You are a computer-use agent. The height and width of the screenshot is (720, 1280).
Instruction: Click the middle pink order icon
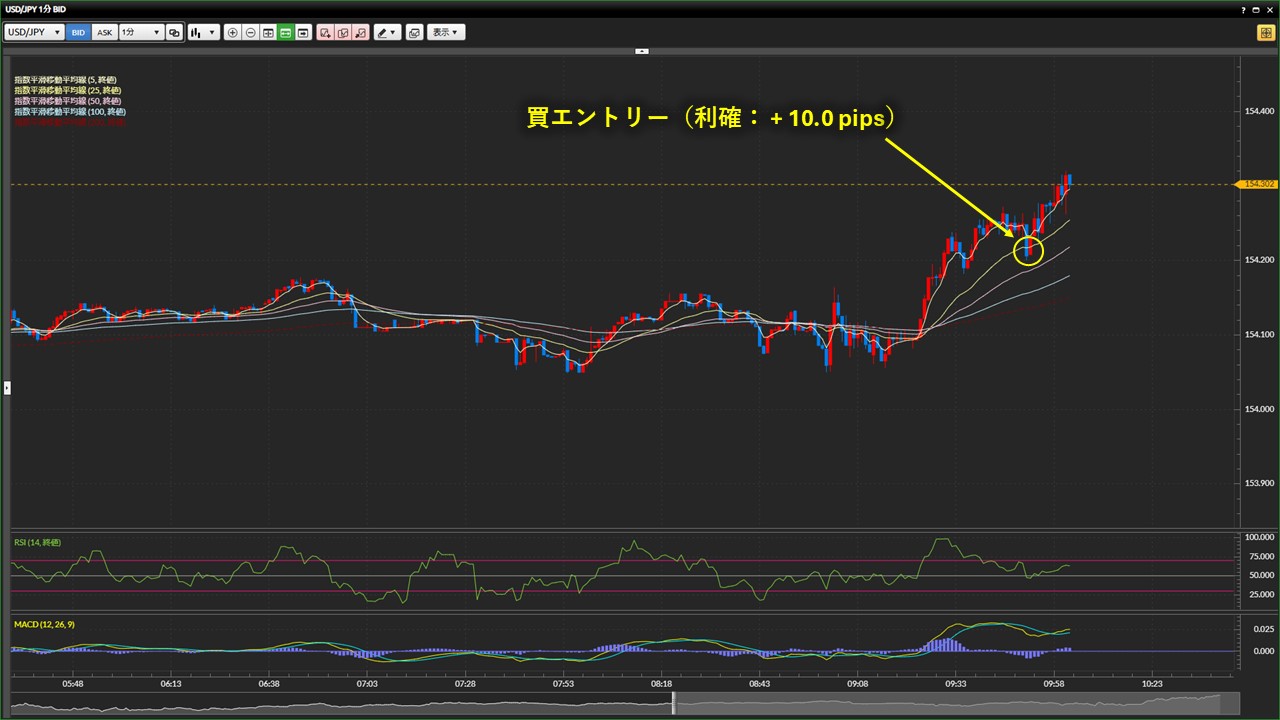(343, 32)
